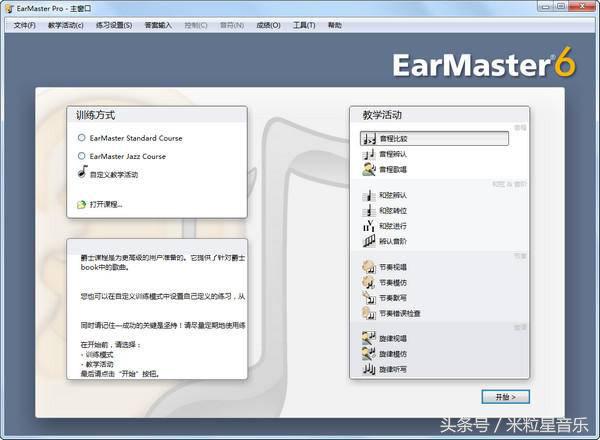This screenshot has height=440, width=600.
Task: Pick the 节奏错误检查 rhythm error detection icon
Action: pyautogui.click(x=369, y=313)
